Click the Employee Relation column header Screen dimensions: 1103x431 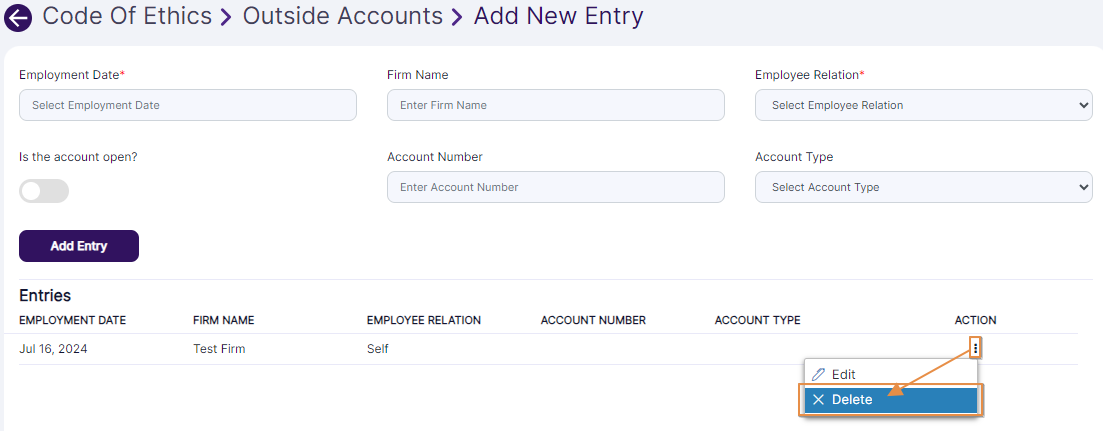424,320
